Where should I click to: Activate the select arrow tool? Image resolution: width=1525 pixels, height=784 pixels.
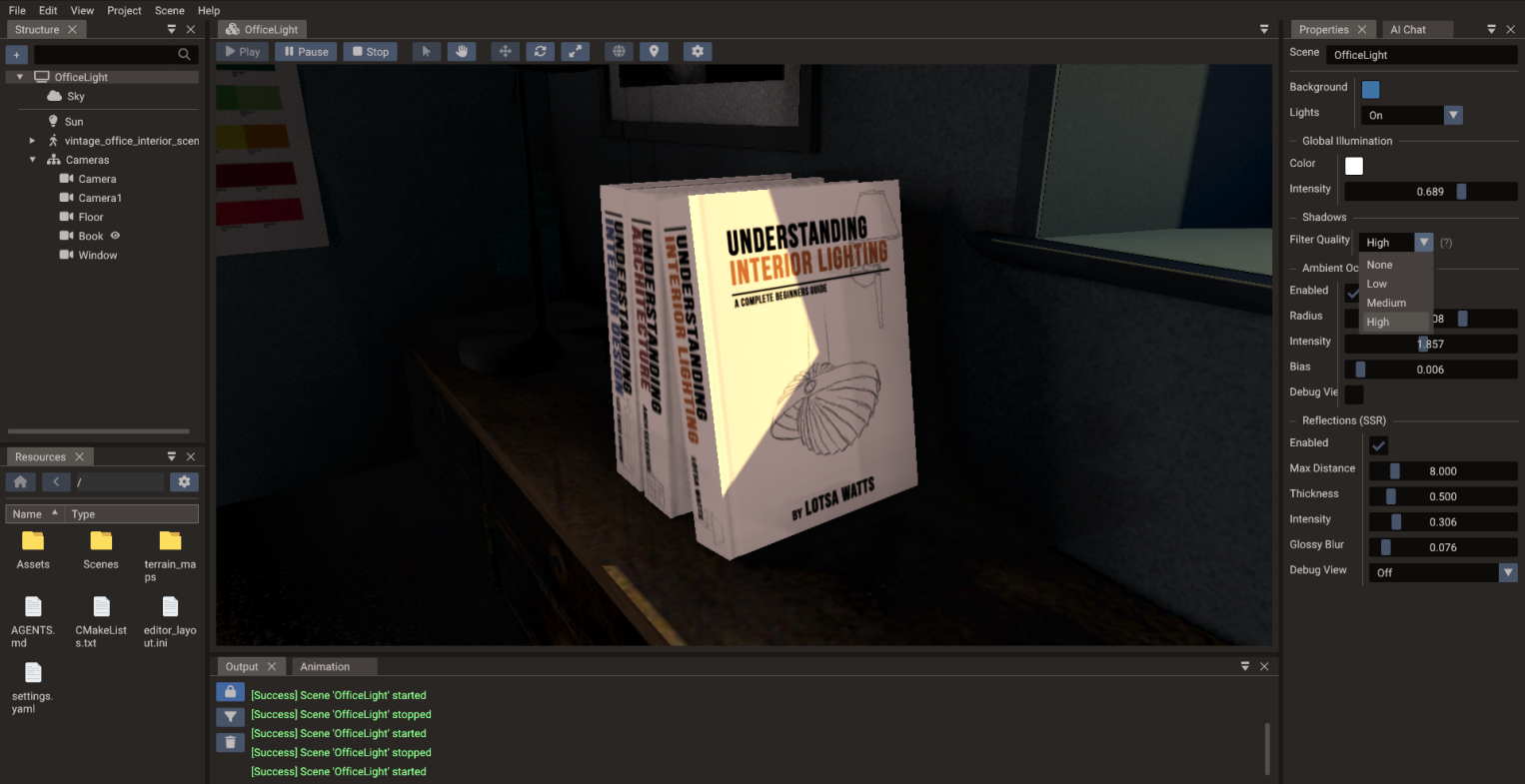coord(426,52)
